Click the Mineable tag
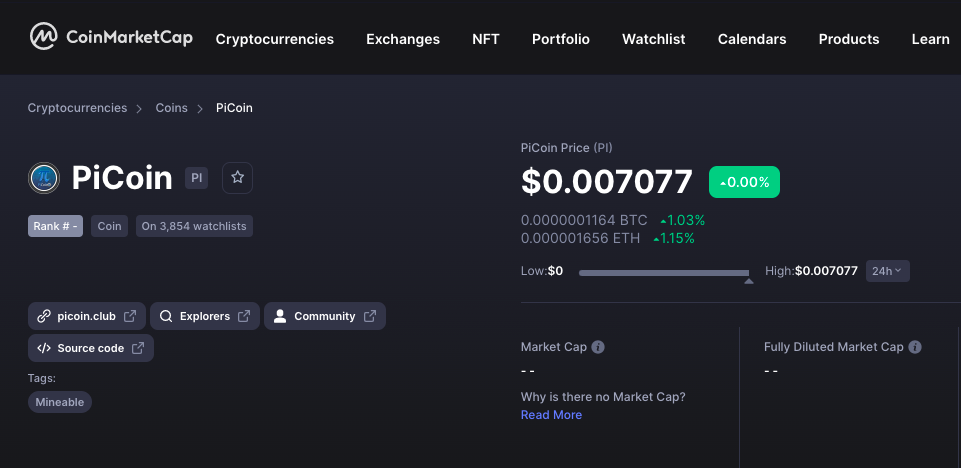Image resolution: width=961 pixels, height=468 pixels. 59,402
